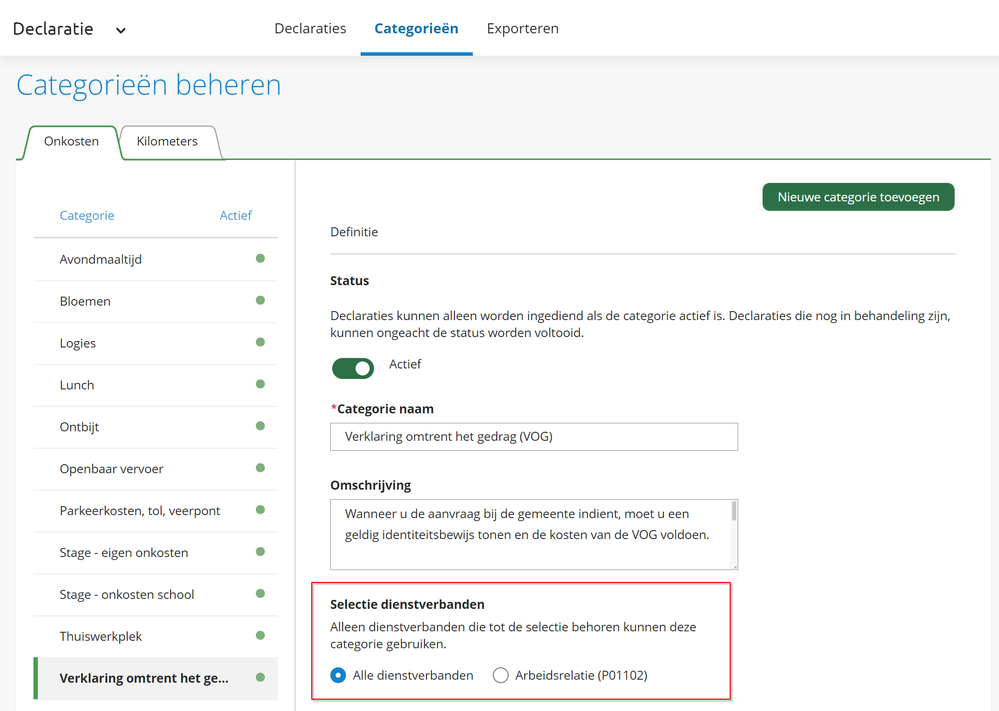Click into the Categorie naam input field

(534, 437)
